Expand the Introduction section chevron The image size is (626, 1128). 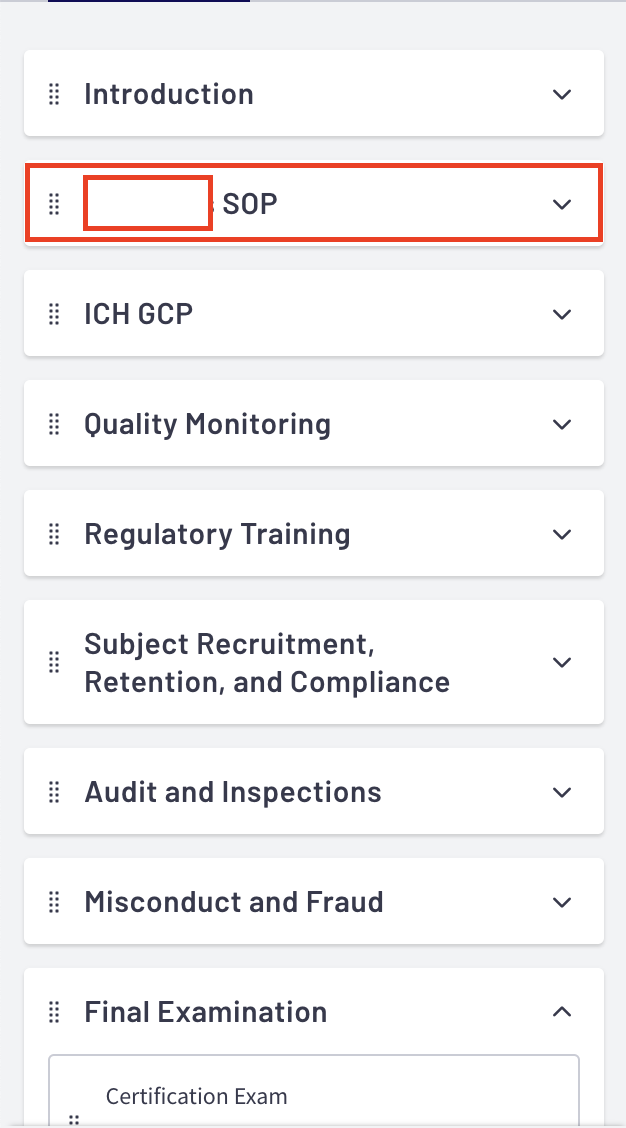[562, 94]
